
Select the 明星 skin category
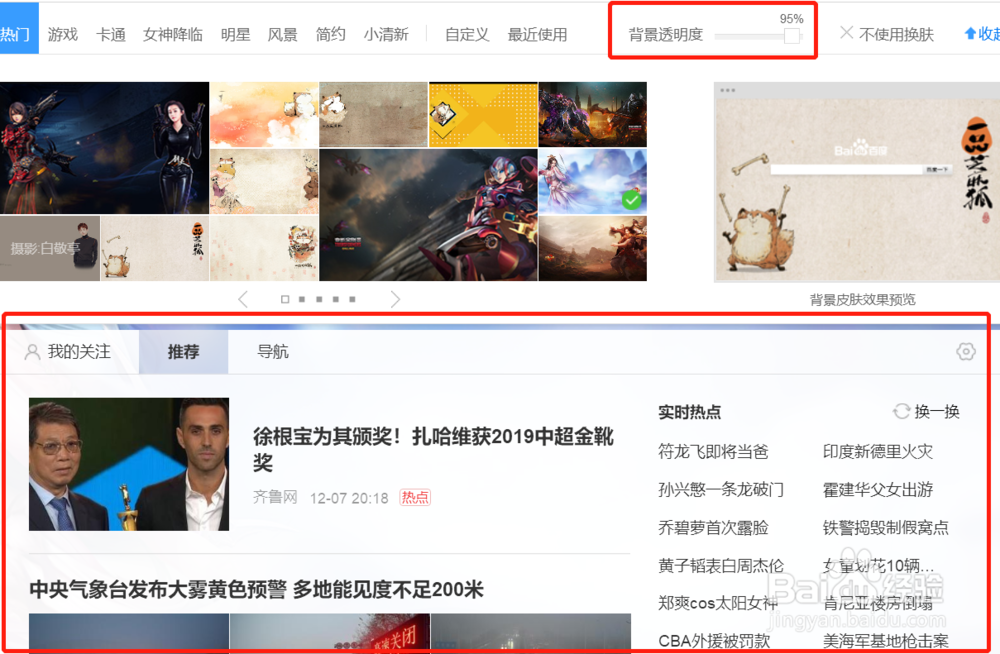tap(235, 34)
